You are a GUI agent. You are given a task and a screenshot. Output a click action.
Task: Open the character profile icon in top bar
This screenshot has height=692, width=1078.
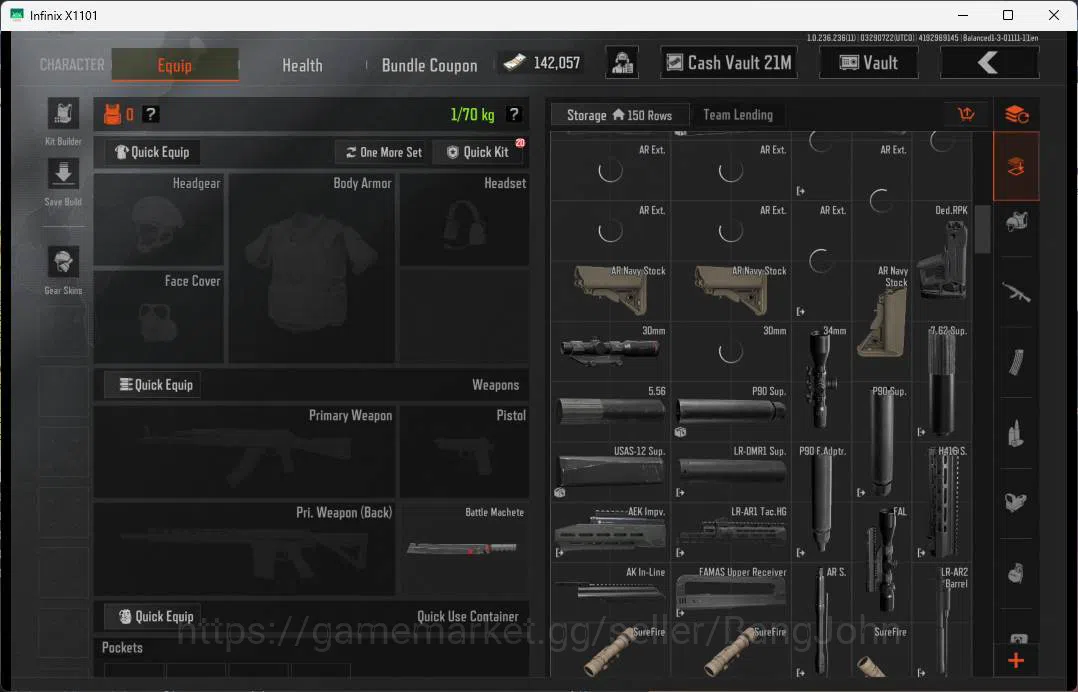(x=622, y=63)
